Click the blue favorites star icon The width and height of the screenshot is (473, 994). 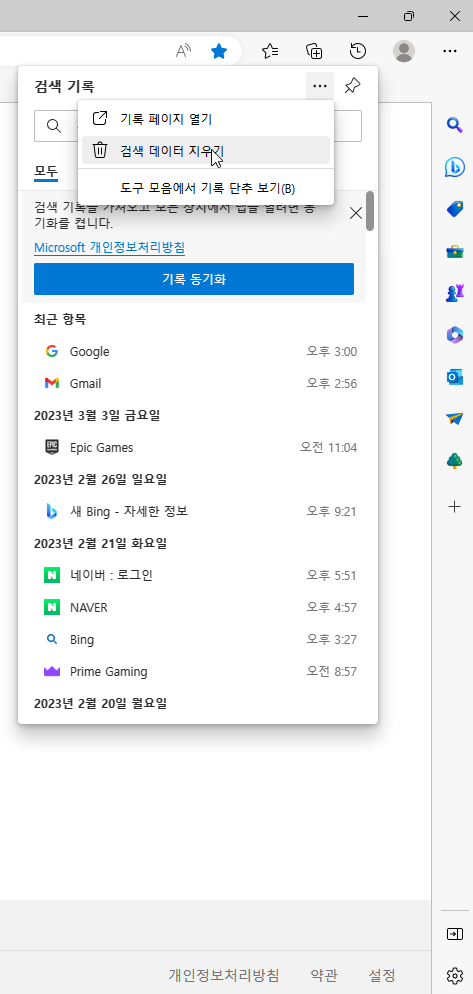click(219, 51)
